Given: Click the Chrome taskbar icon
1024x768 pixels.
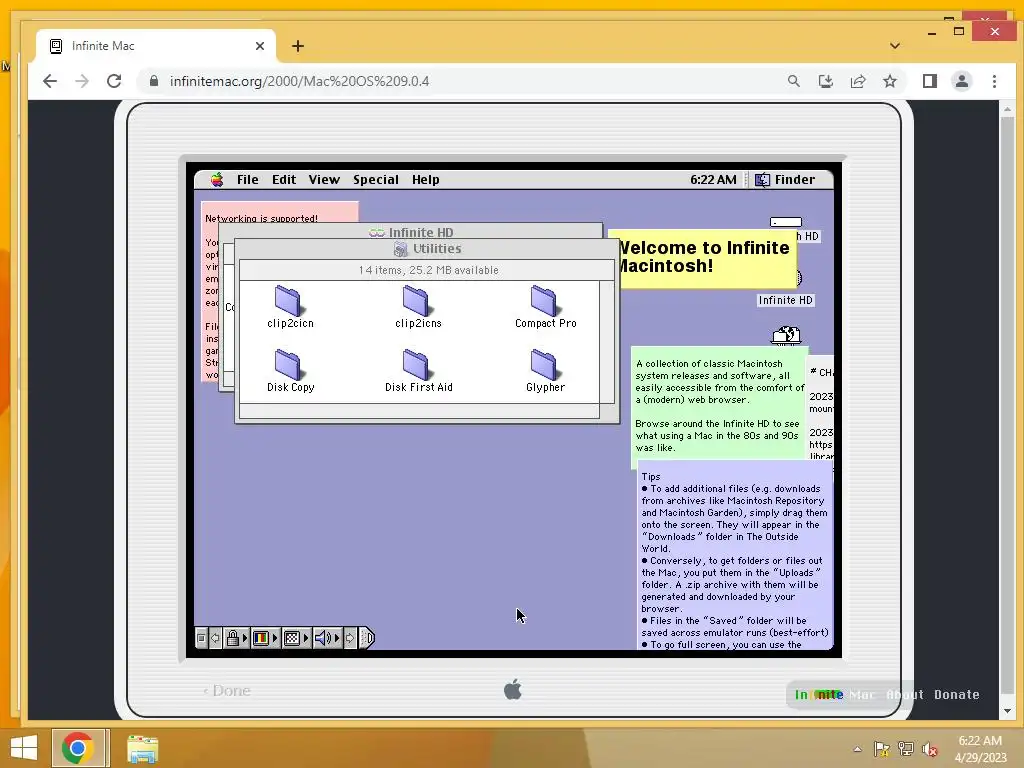Looking at the screenshot, I should [78, 748].
